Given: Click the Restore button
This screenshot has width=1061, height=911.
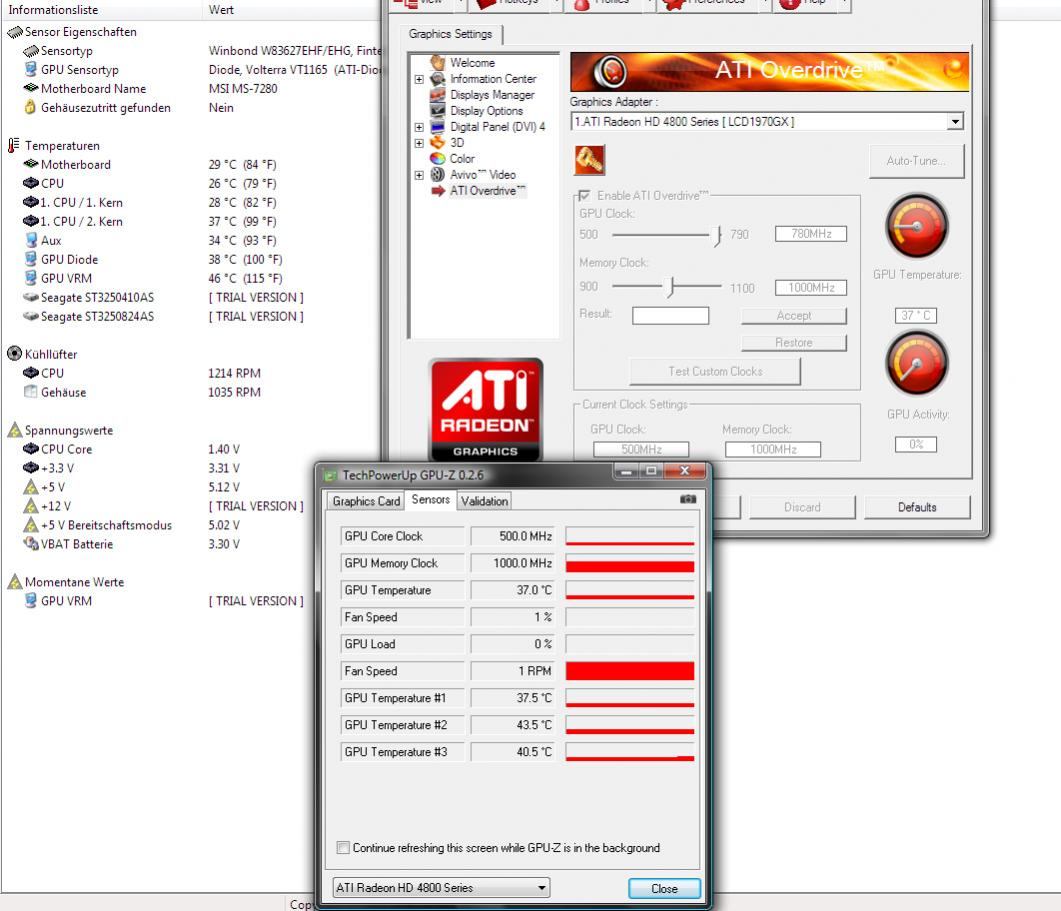Looking at the screenshot, I should point(794,343).
